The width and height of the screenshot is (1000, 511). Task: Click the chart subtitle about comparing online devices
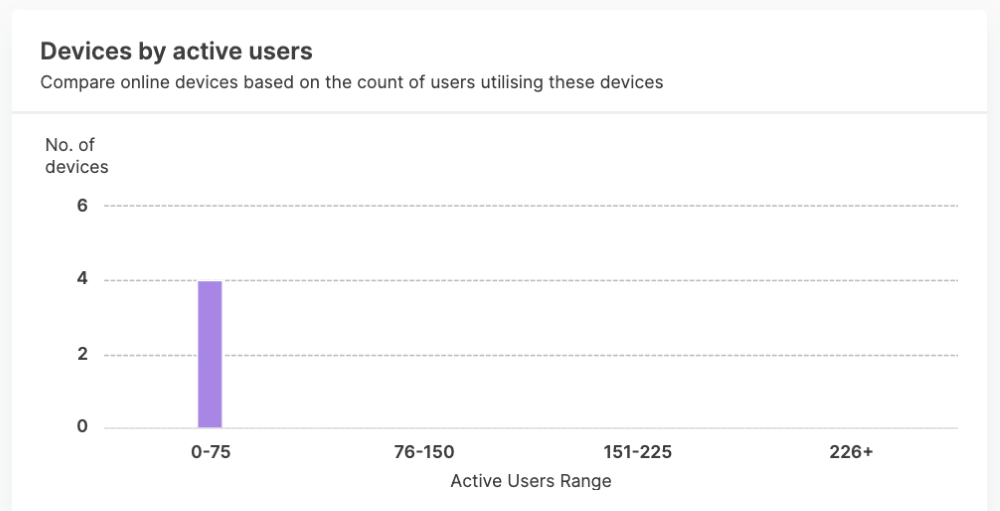pos(351,82)
